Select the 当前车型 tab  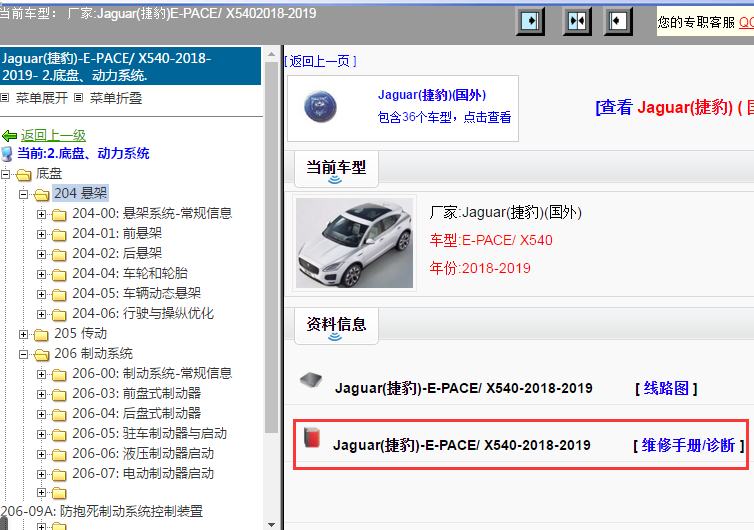[x=336, y=169]
